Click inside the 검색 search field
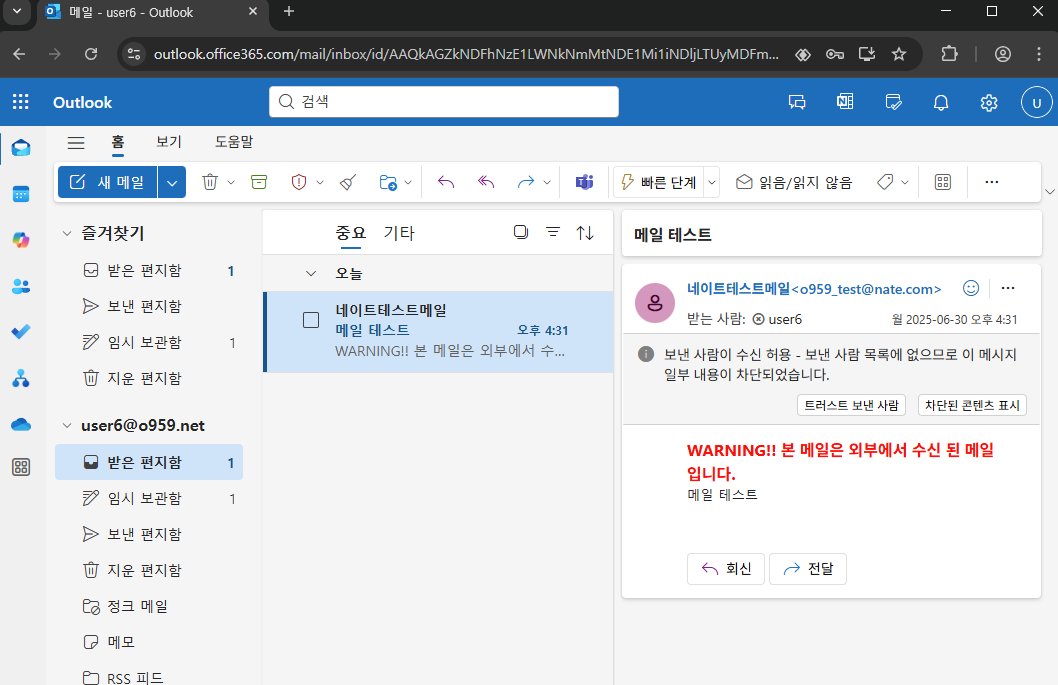The width and height of the screenshot is (1058, 685). [x=443, y=101]
